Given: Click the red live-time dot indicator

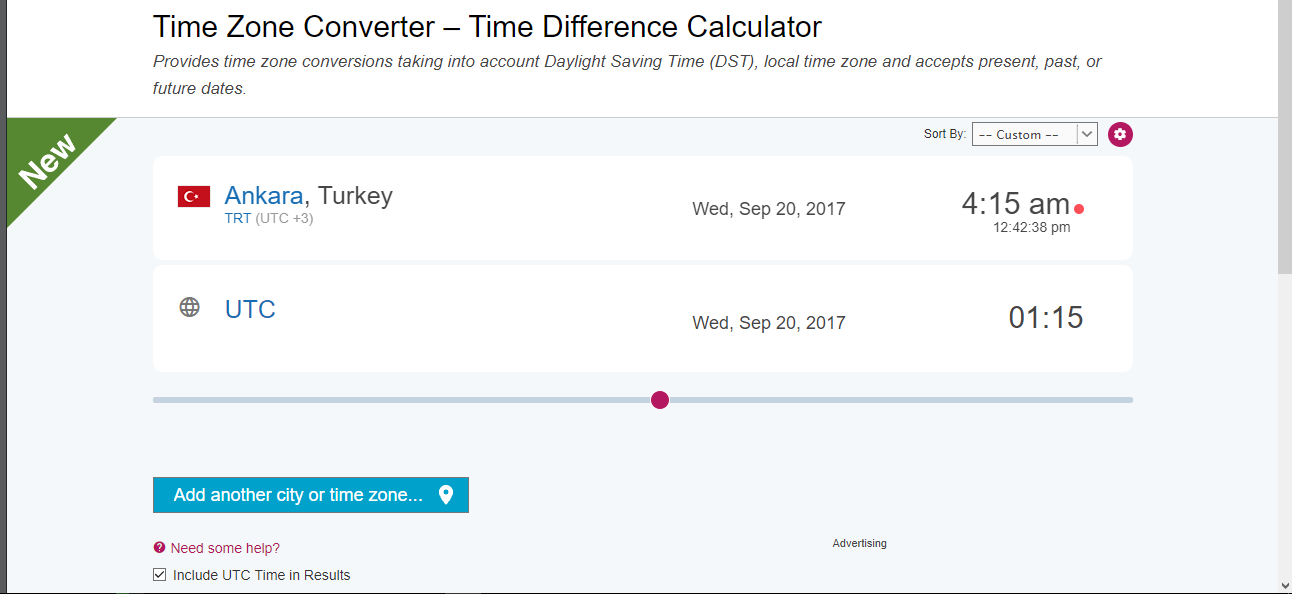Looking at the screenshot, I should coord(1079,209).
